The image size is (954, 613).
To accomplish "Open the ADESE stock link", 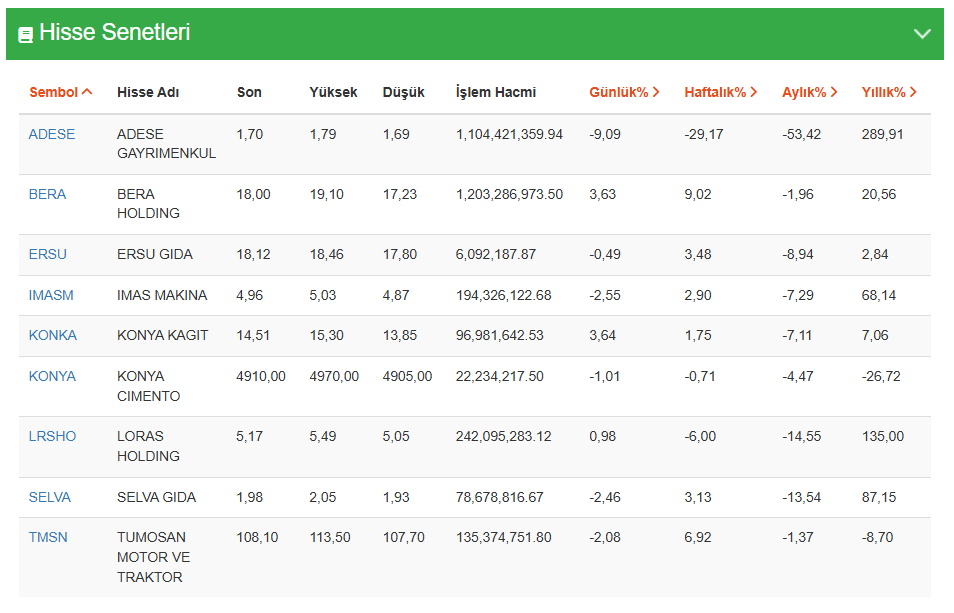I will tap(52, 134).
